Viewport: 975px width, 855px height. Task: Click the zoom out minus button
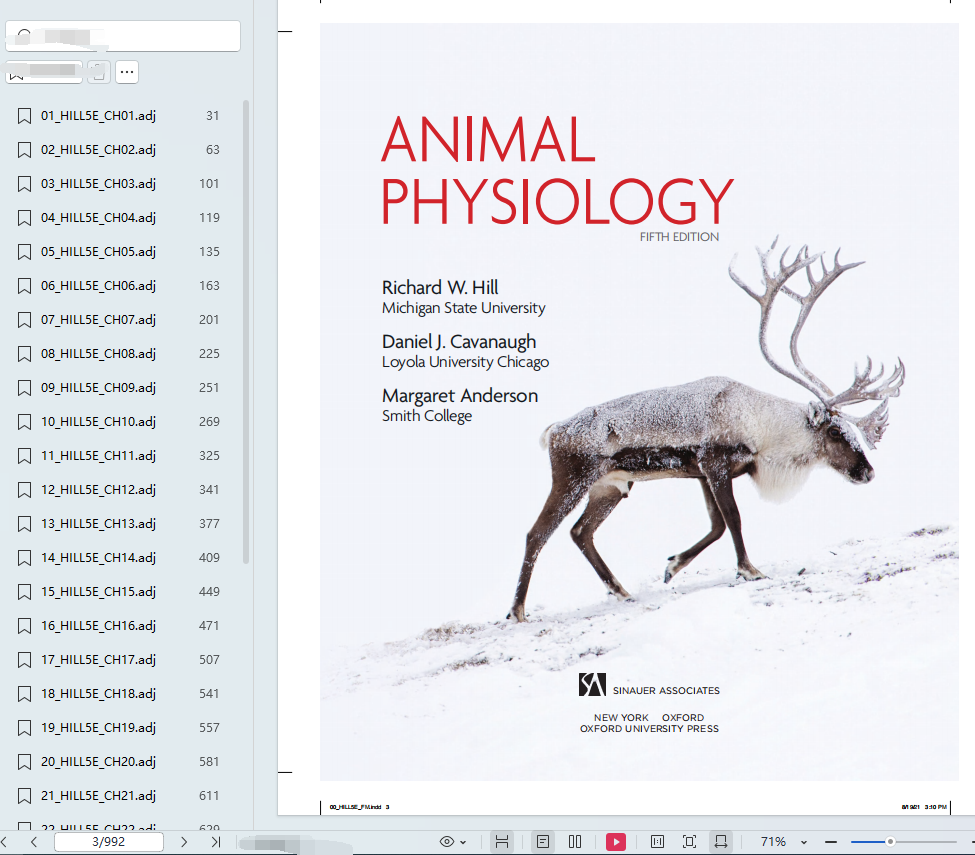[x=831, y=842]
